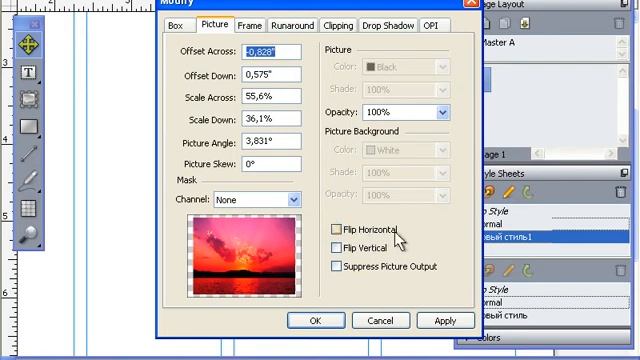Click the Apply button
The height and width of the screenshot is (360, 640).
coord(445,320)
